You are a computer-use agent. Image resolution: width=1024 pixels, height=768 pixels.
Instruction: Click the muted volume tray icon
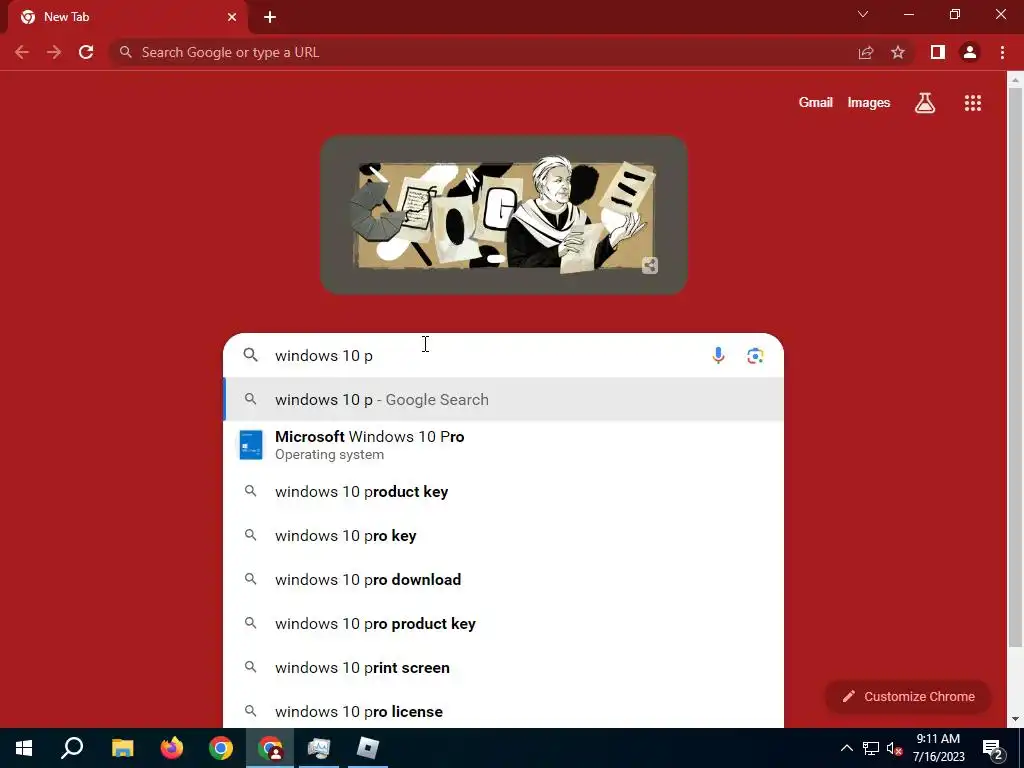tap(894, 748)
